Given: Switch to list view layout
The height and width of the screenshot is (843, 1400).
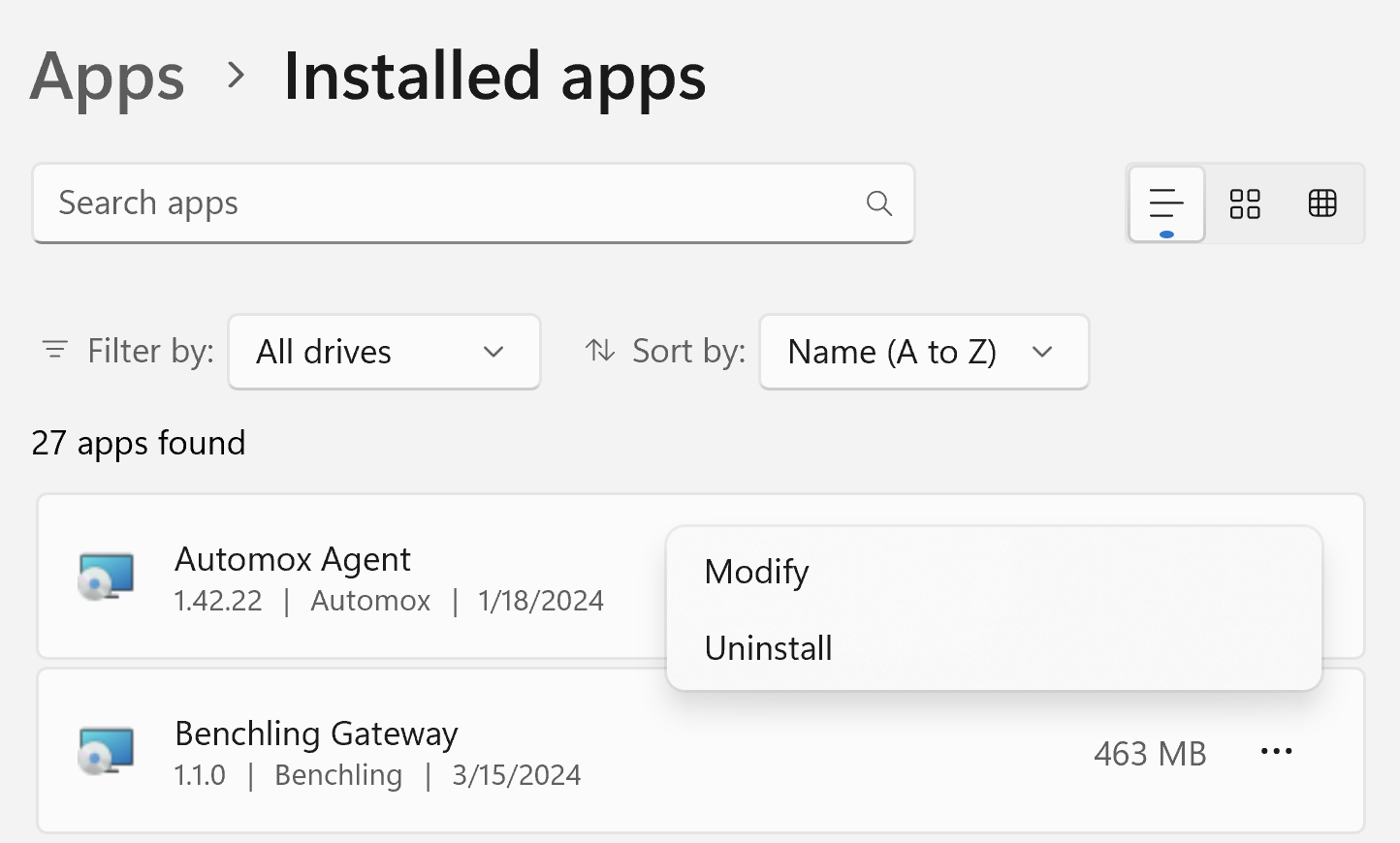Looking at the screenshot, I should click(x=1166, y=203).
